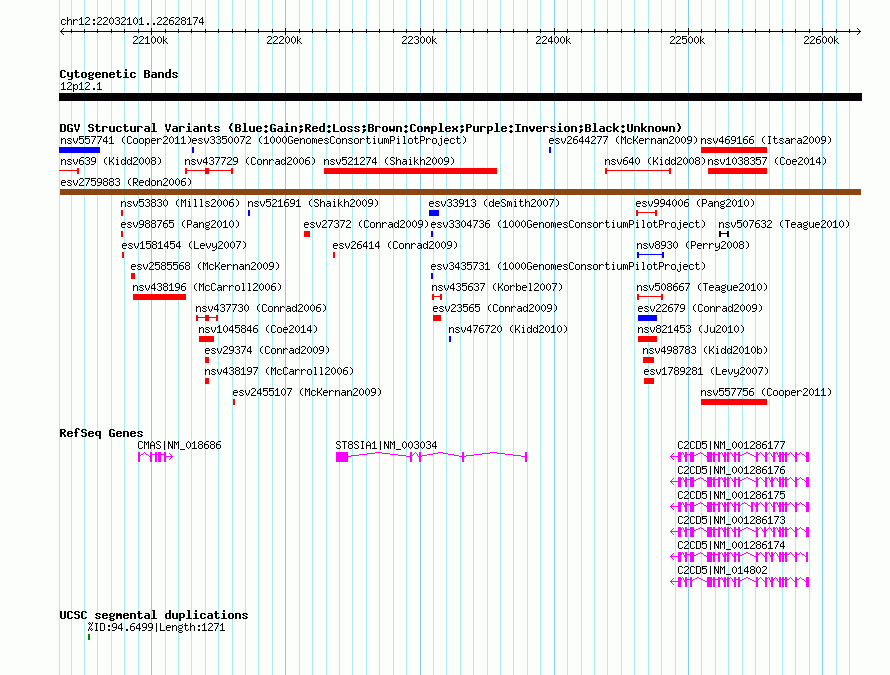The width and height of the screenshot is (890, 675).
Task: Select nsv438196 (McCarroll2006) label
Action: point(207,287)
